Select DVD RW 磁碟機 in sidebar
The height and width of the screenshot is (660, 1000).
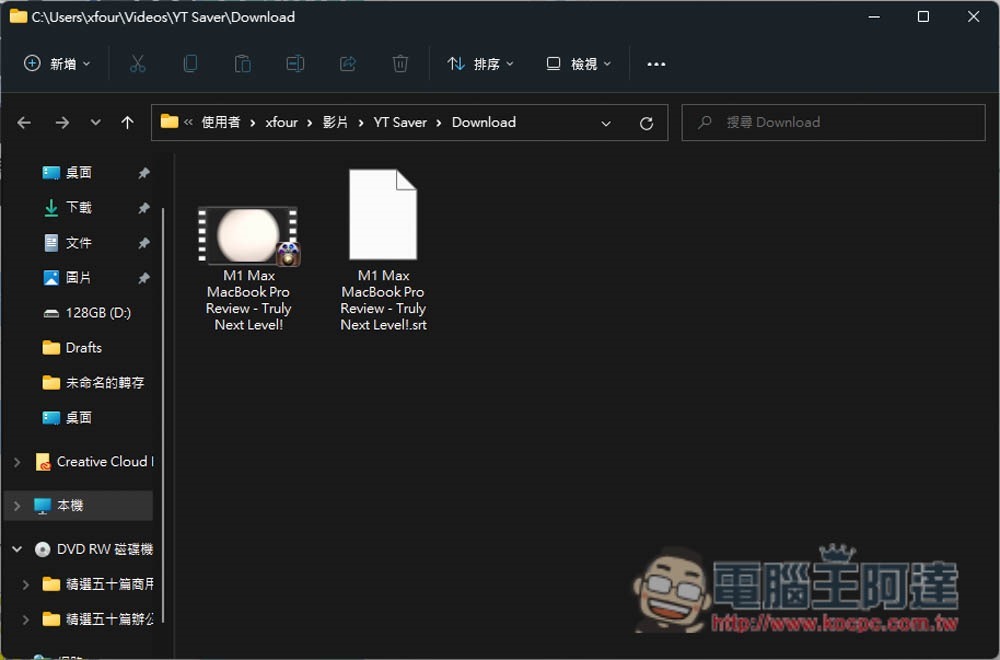(94, 549)
